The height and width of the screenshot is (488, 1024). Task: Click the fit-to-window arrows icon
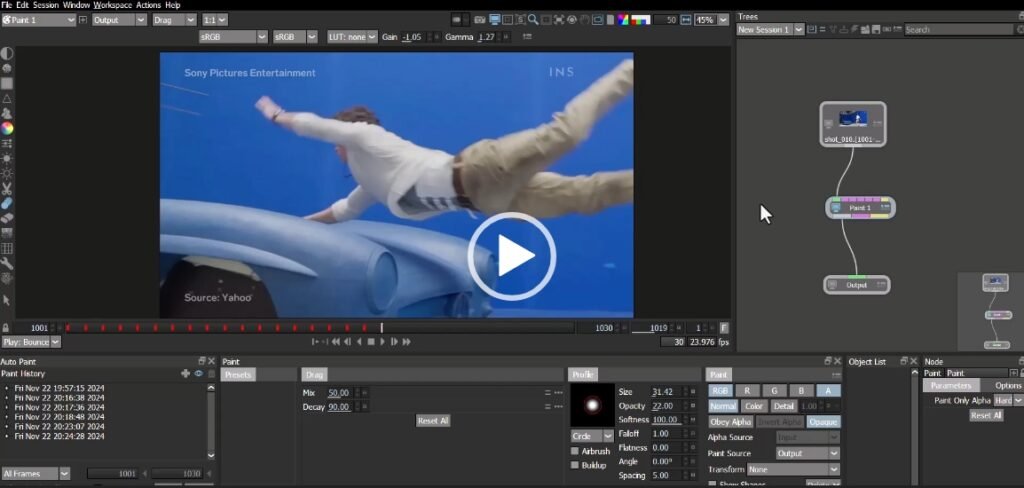559,20
